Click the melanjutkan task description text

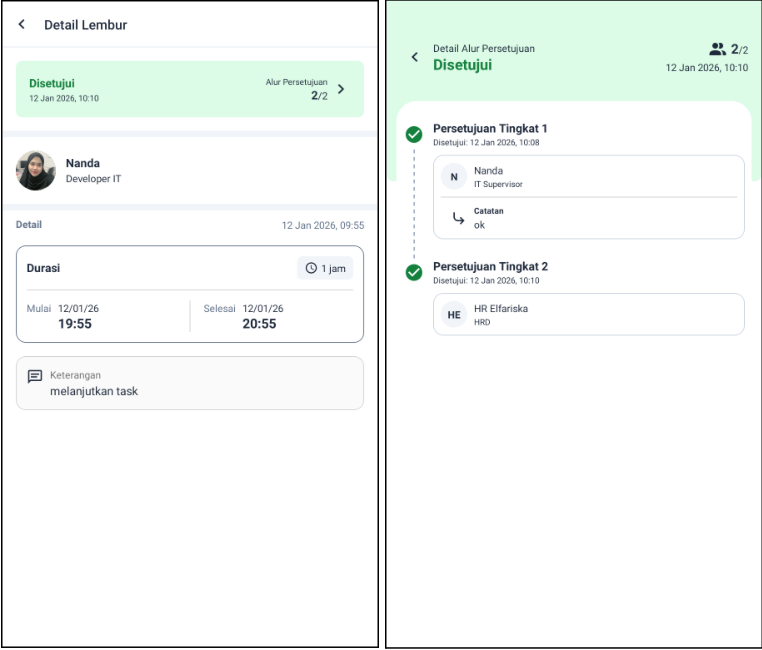tap(94, 391)
